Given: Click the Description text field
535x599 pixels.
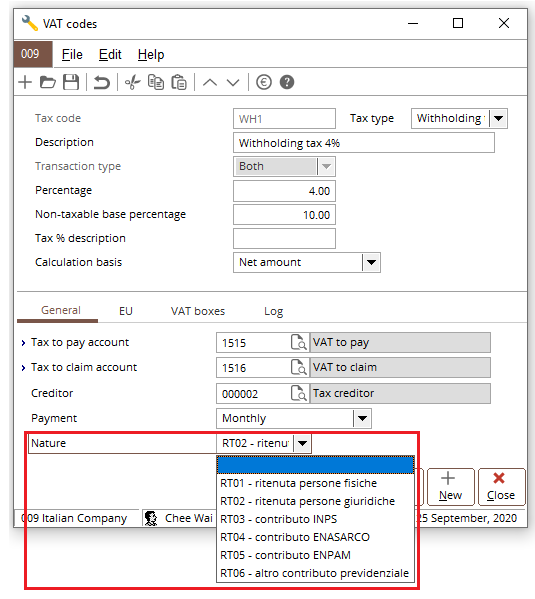Looking at the screenshot, I should (364, 143).
